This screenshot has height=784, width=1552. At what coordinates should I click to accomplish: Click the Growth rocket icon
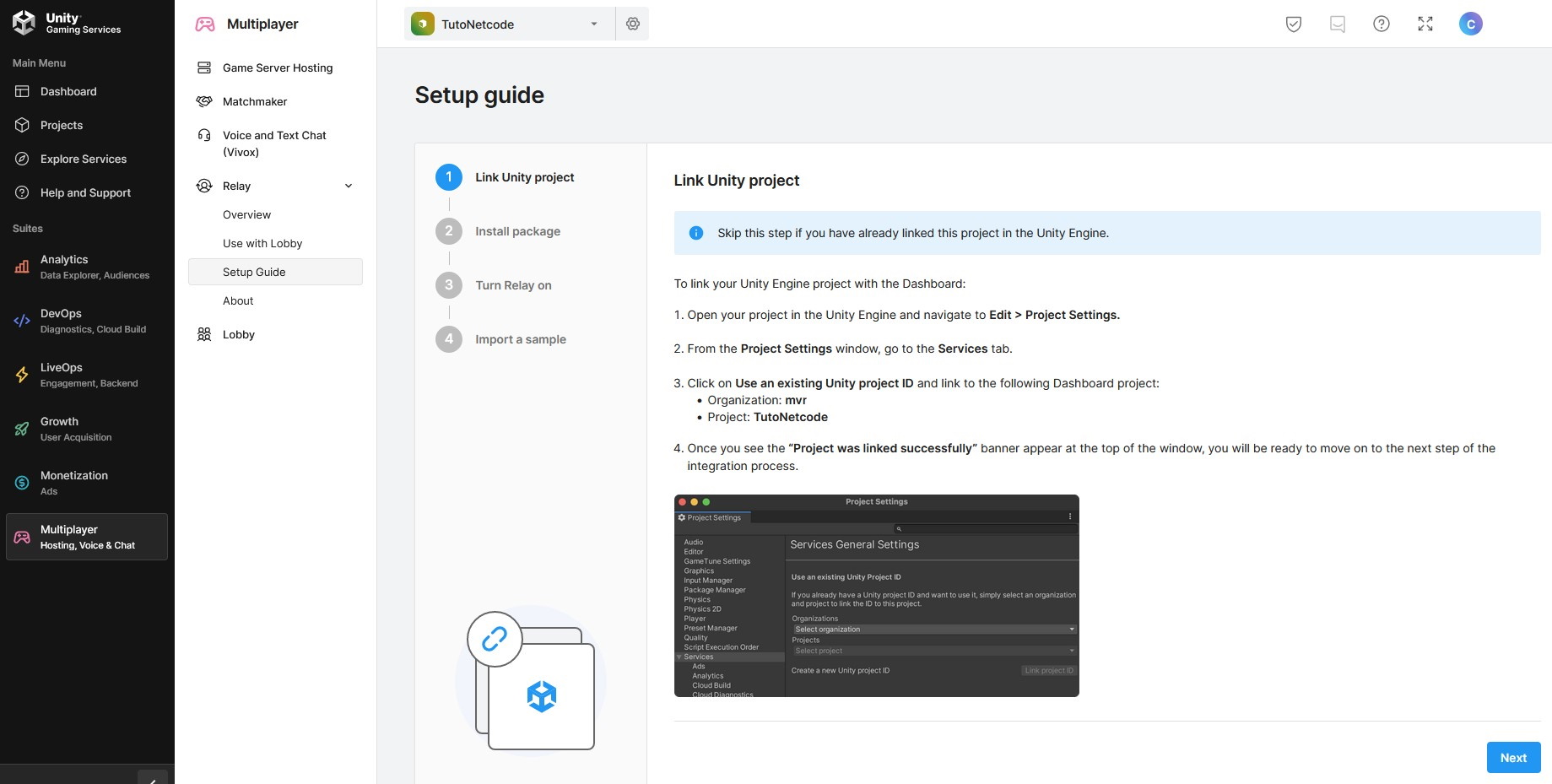point(22,429)
